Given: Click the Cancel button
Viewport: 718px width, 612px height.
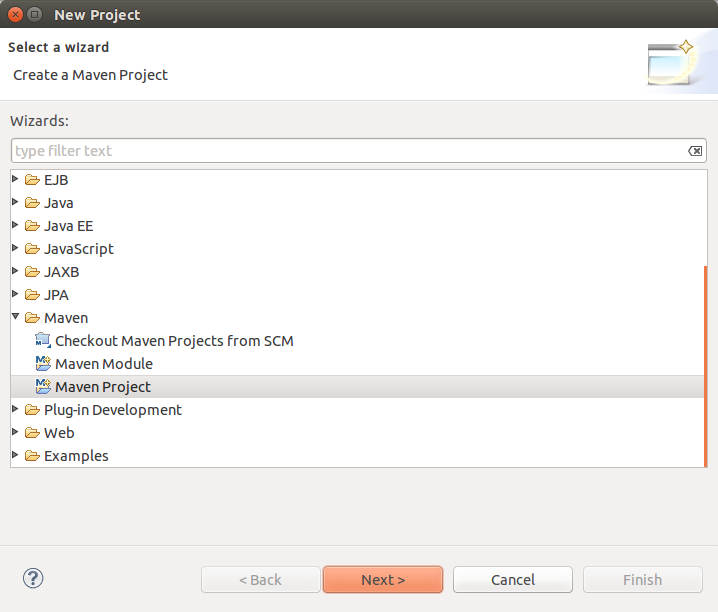Looking at the screenshot, I should 513,580.
